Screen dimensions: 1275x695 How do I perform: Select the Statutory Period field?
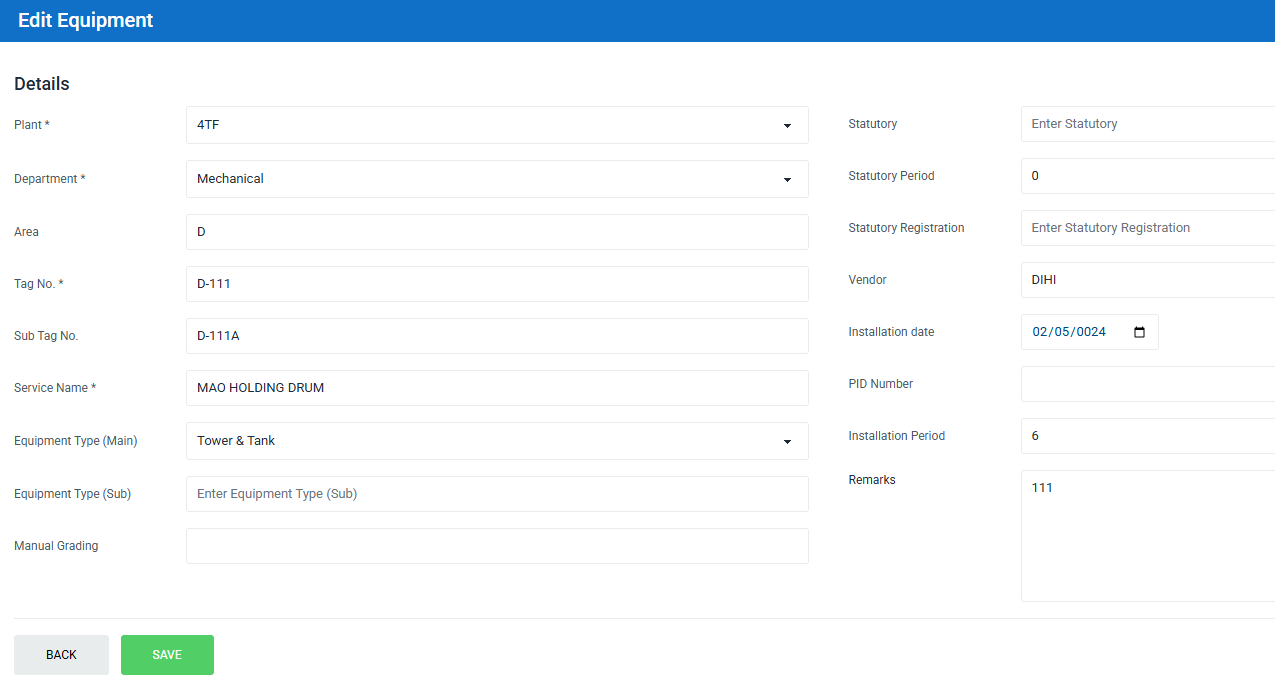(x=1147, y=176)
